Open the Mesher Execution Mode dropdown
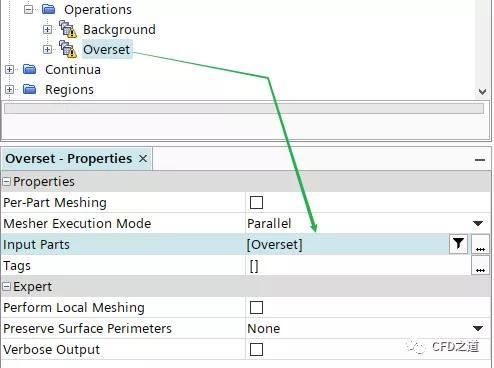This screenshot has width=494, height=368. [x=478, y=223]
